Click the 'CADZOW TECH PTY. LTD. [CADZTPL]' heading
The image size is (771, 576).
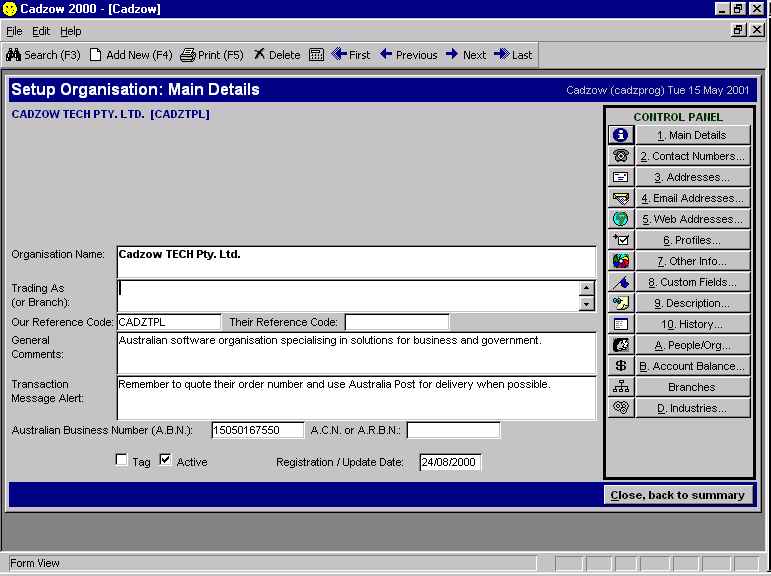(x=111, y=114)
